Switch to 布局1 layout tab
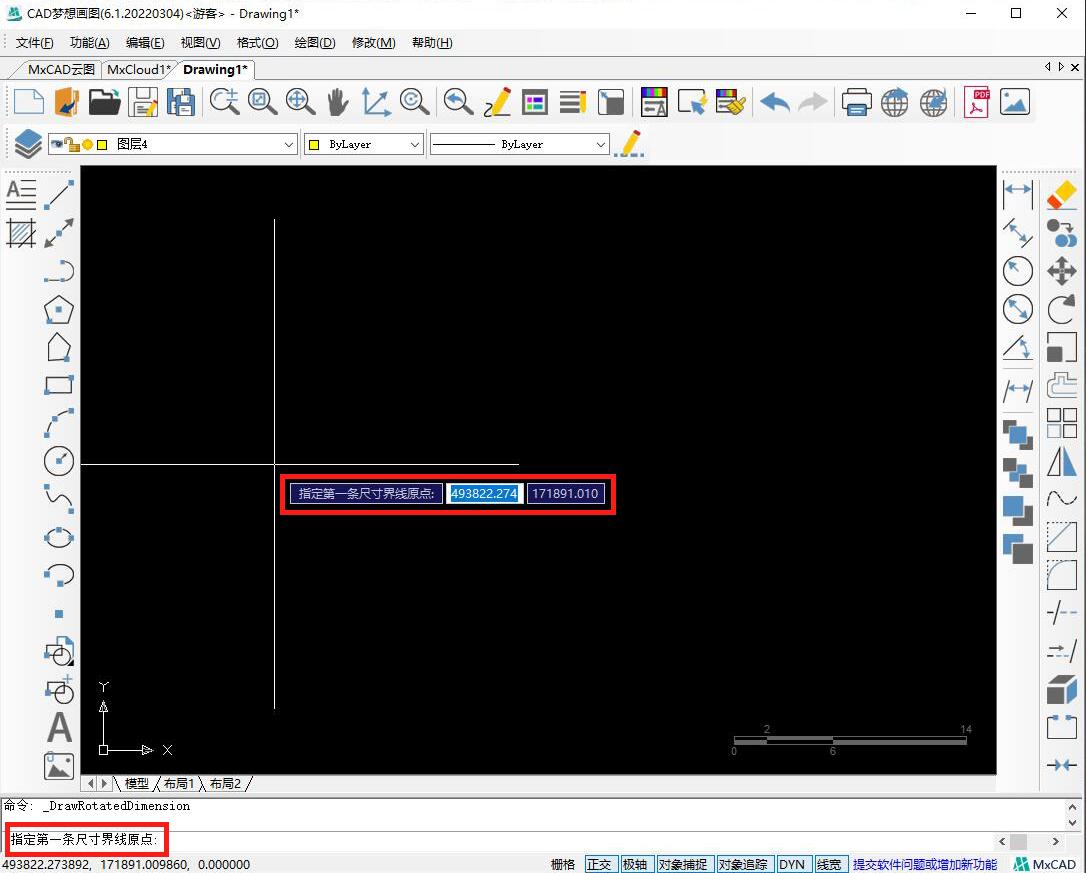The width and height of the screenshot is (1086, 873). 179,783
